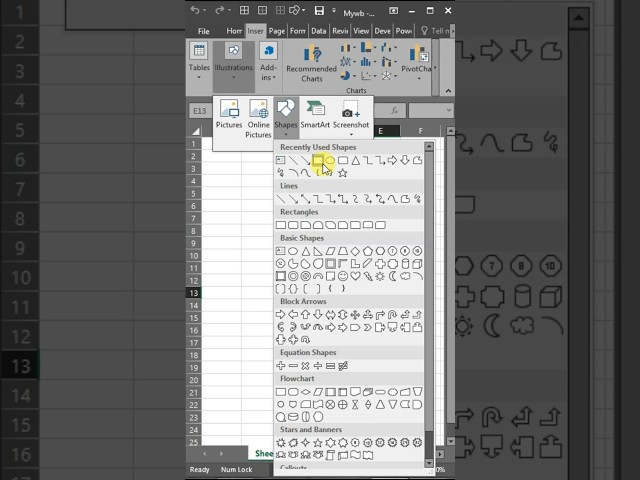The image size is (640, 480).
Task: Insert a SmartArt graphic
Action: pyautogui.click(x=315, y=115)
